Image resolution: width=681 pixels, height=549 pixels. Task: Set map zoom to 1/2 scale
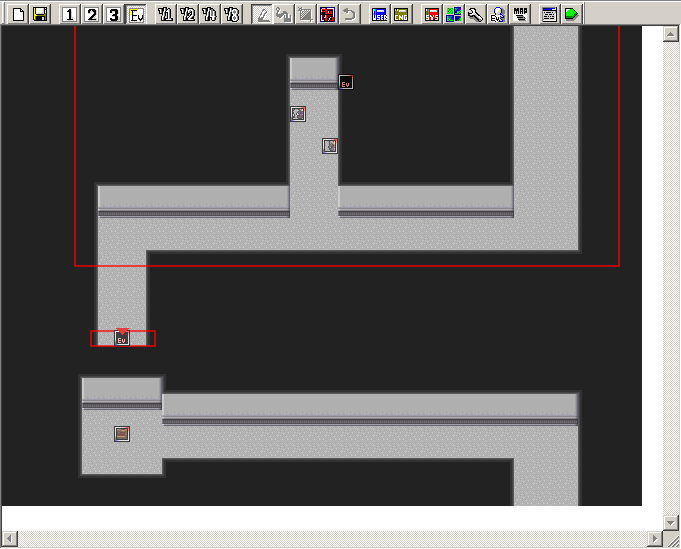188,14
